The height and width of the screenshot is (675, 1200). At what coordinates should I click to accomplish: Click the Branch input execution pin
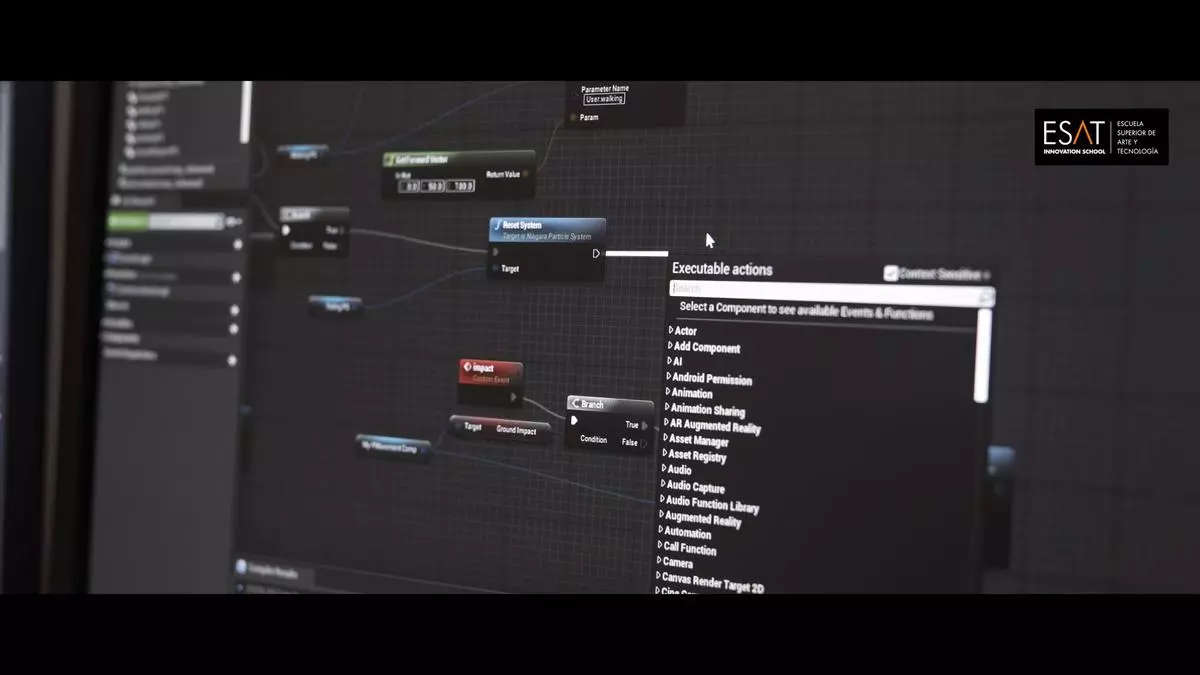point(574,420)
